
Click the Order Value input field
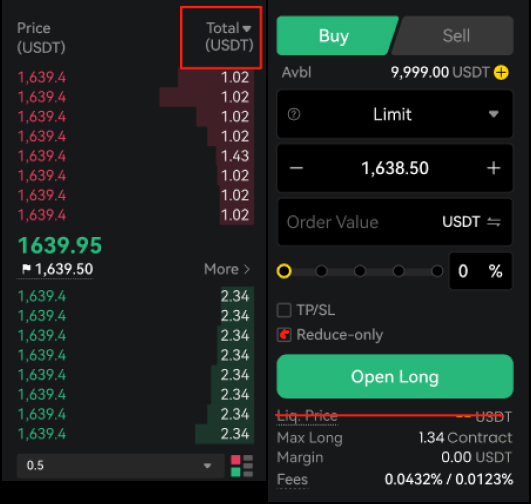pyautogui.click(x=395, y=222)
